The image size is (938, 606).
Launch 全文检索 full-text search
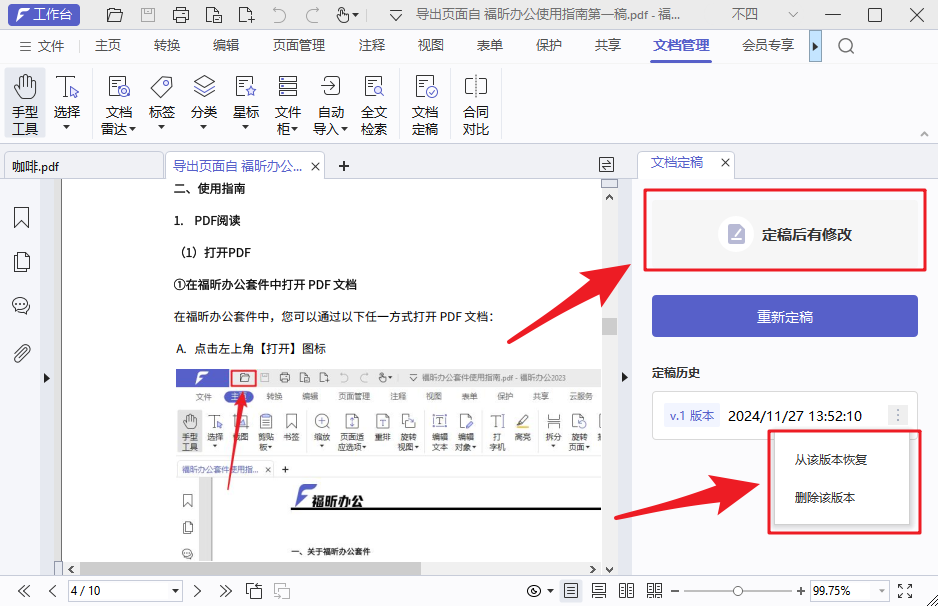point(373,100)
